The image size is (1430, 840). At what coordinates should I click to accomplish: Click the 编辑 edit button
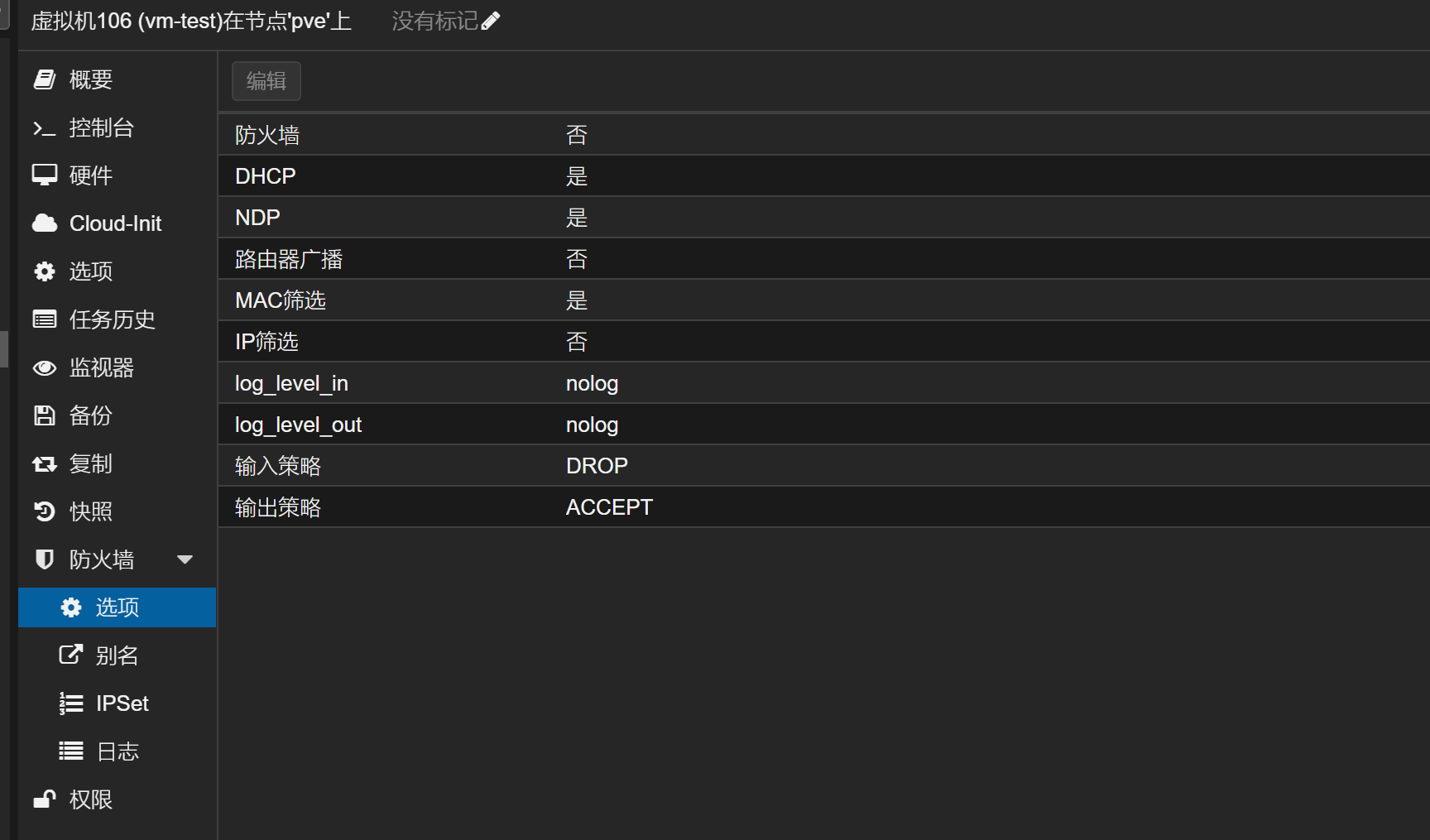point(266,81)
